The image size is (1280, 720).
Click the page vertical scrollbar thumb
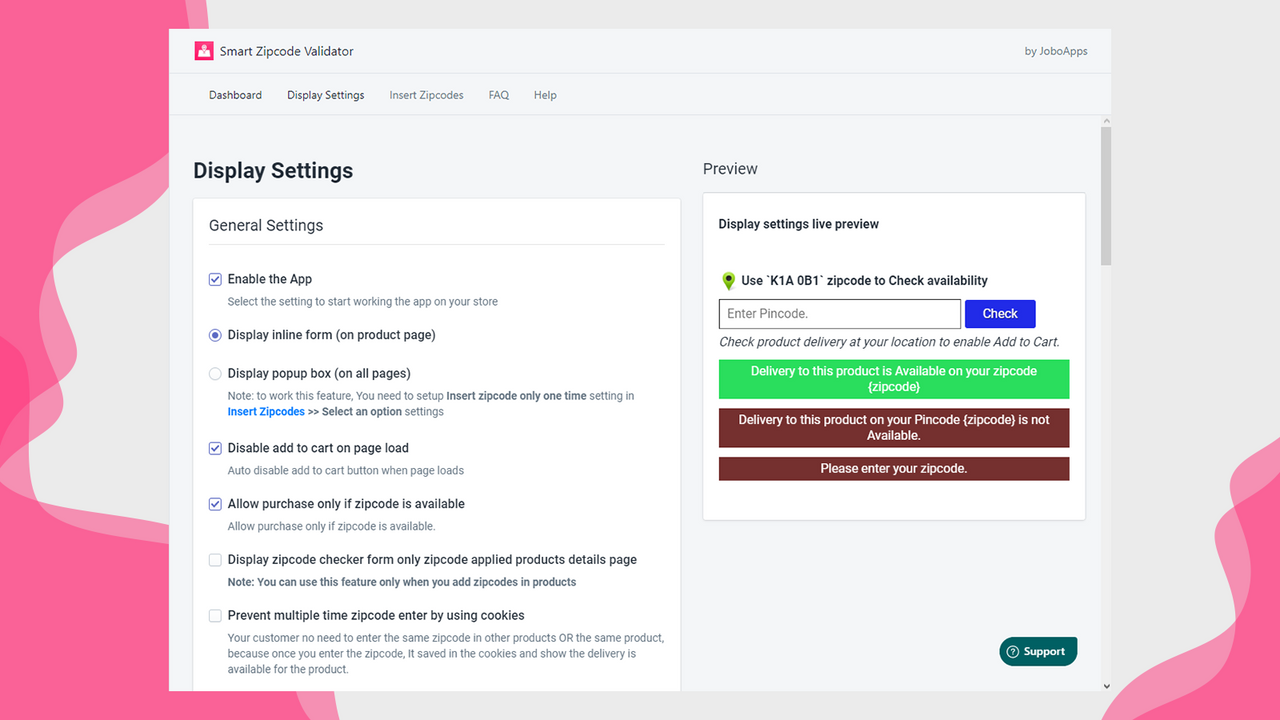pyautogui.click(x=1105, y=195)
